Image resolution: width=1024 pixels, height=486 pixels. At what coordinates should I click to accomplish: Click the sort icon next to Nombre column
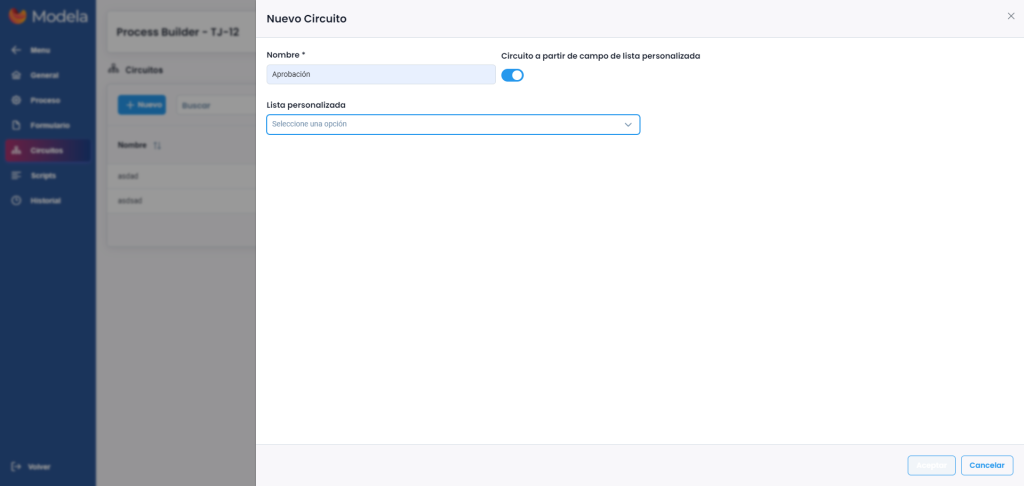[x=157, y=145]
